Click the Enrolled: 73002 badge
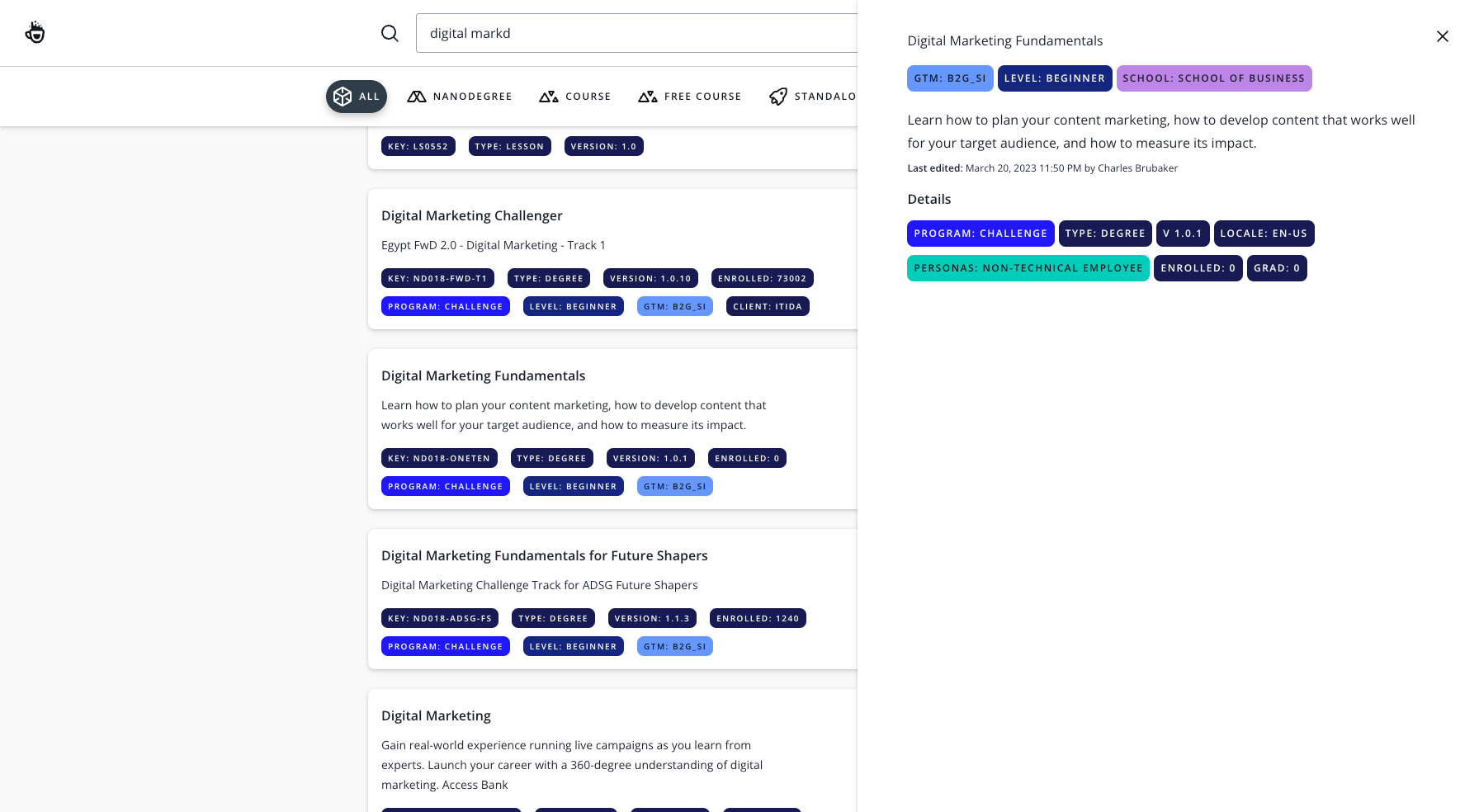This screenshot has width=1479, height=812. coord(762,278)
